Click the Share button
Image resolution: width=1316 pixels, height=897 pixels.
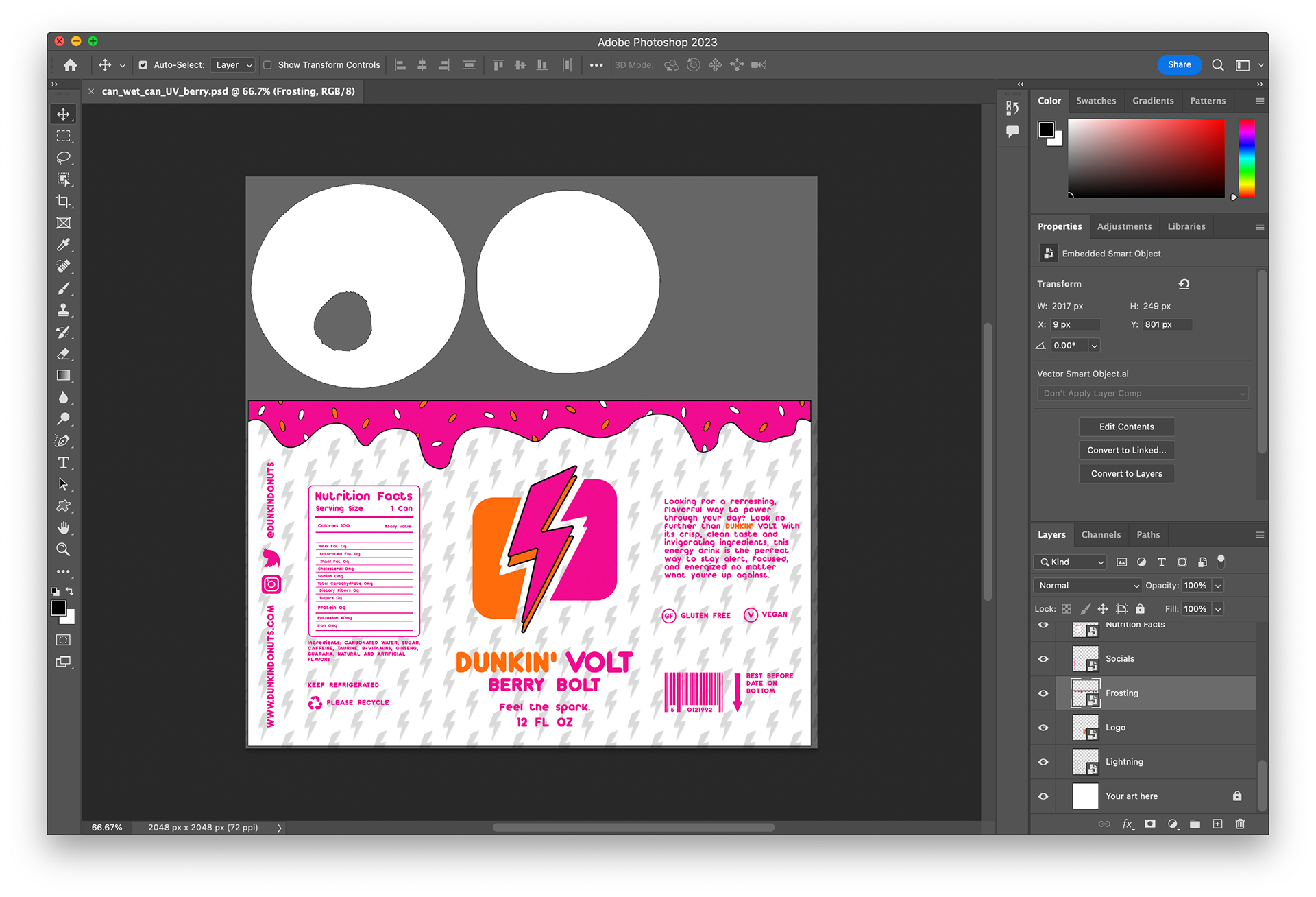pyautogui.click(x=1180, y=64)
